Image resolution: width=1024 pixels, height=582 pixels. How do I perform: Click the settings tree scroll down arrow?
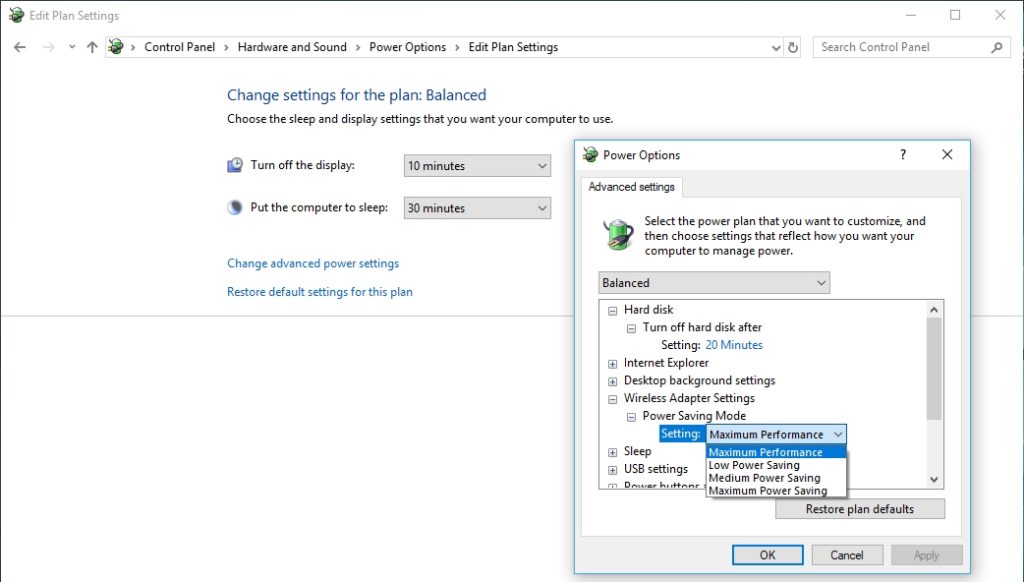click(x=935, y=480)
